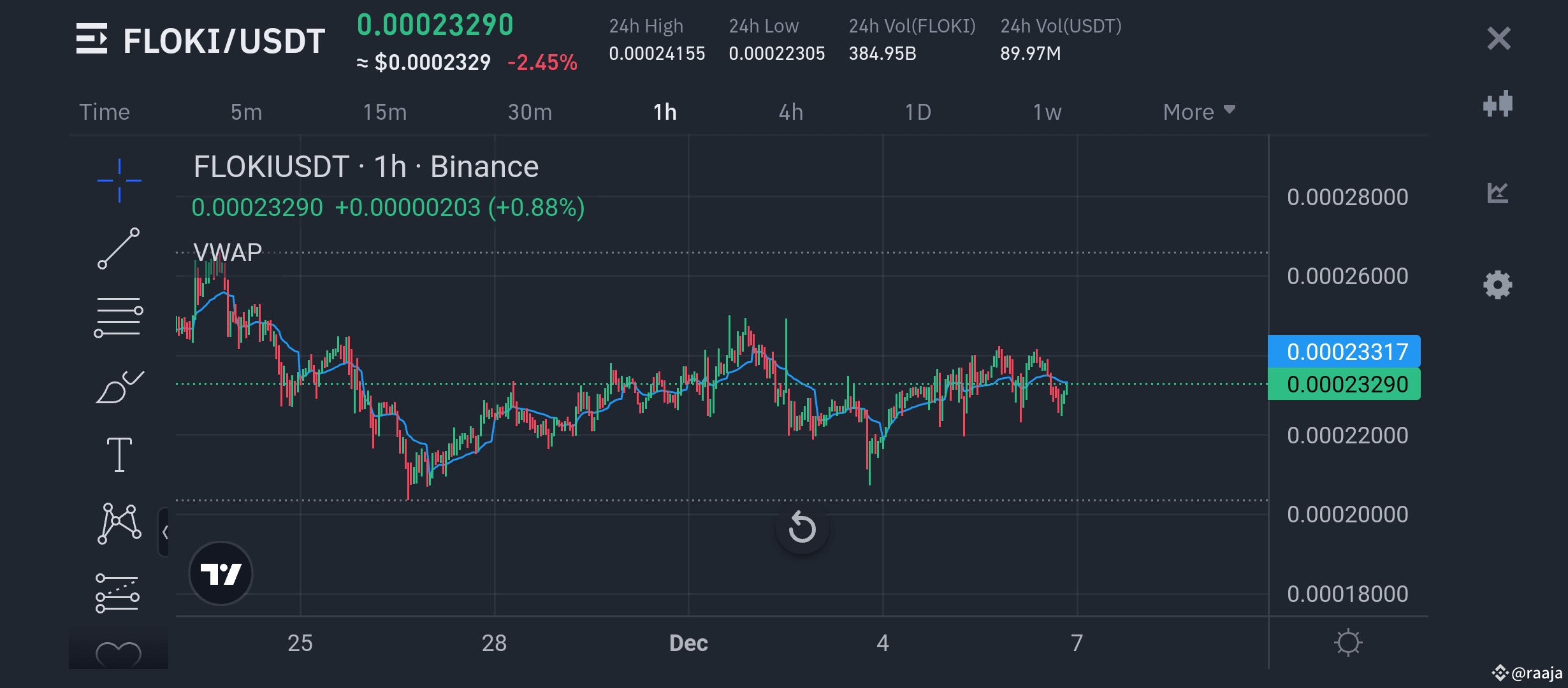Switch to the 1w timeframe
The height and width of the screenshot is (688, 1568).
1047,112
